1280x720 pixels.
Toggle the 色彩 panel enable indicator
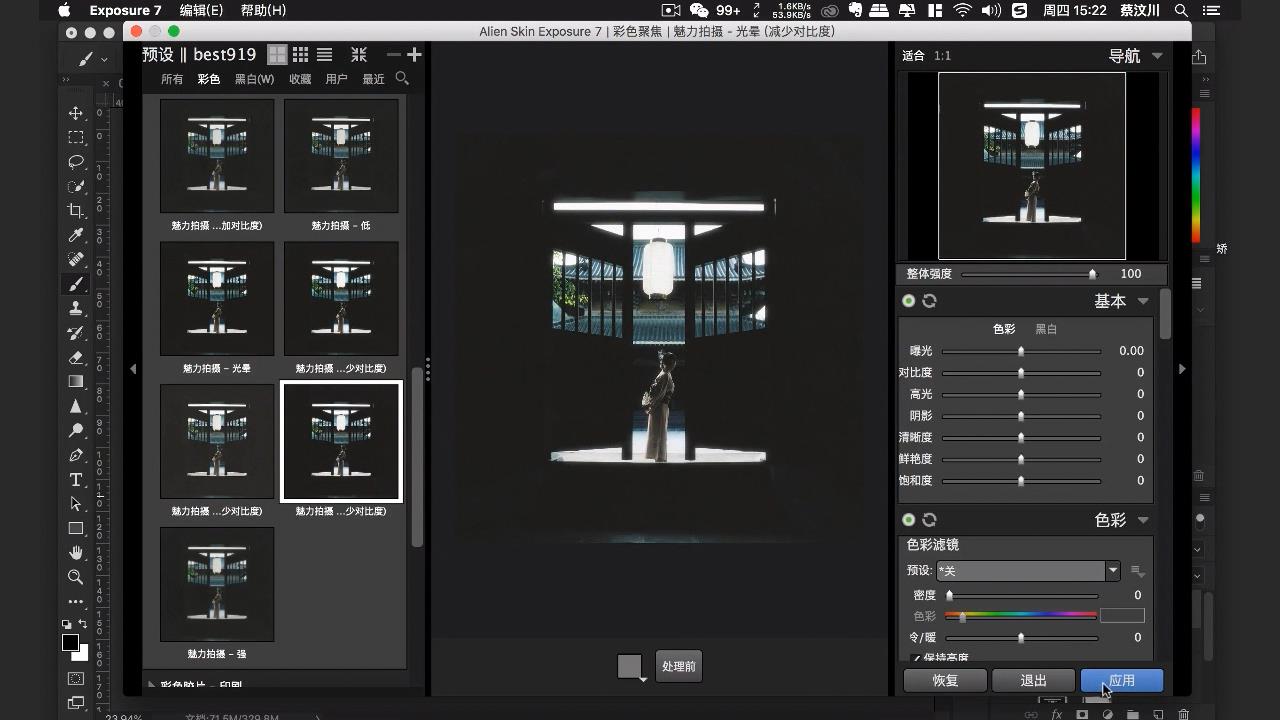pos(908,520)
